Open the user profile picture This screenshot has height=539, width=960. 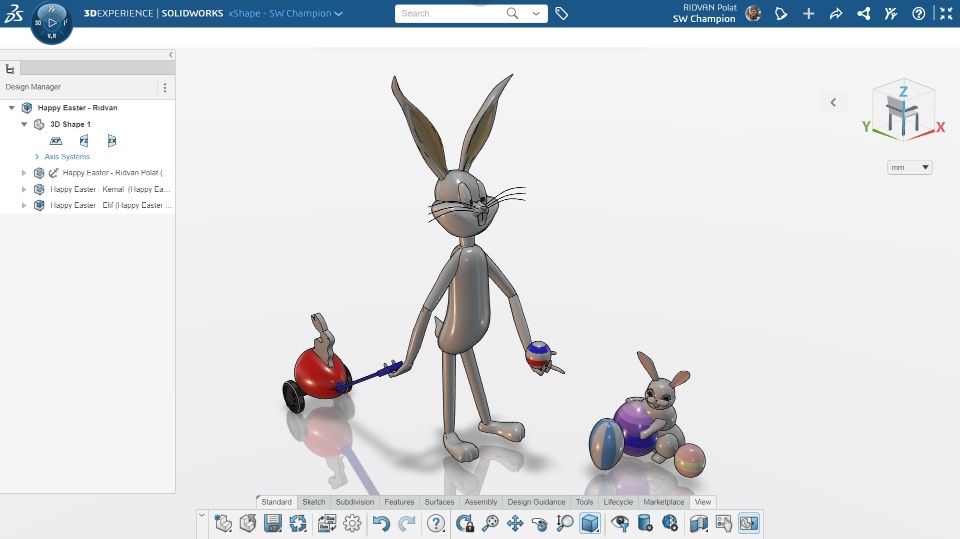[753, 13]
